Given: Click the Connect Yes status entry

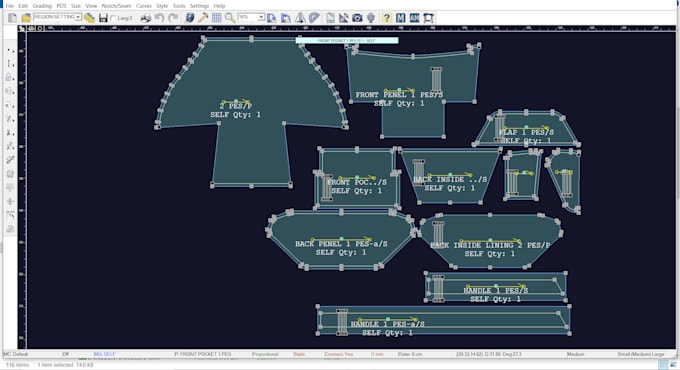Looking at the screenshot, I should click(x=339, y=354).
